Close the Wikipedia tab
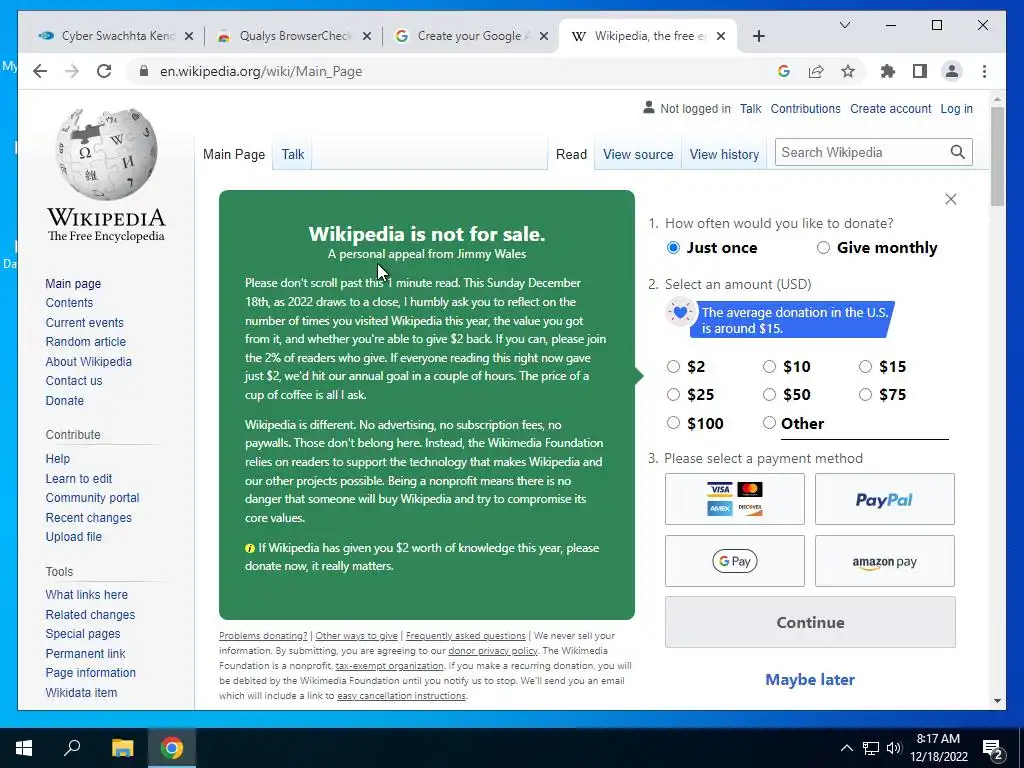 721,37
